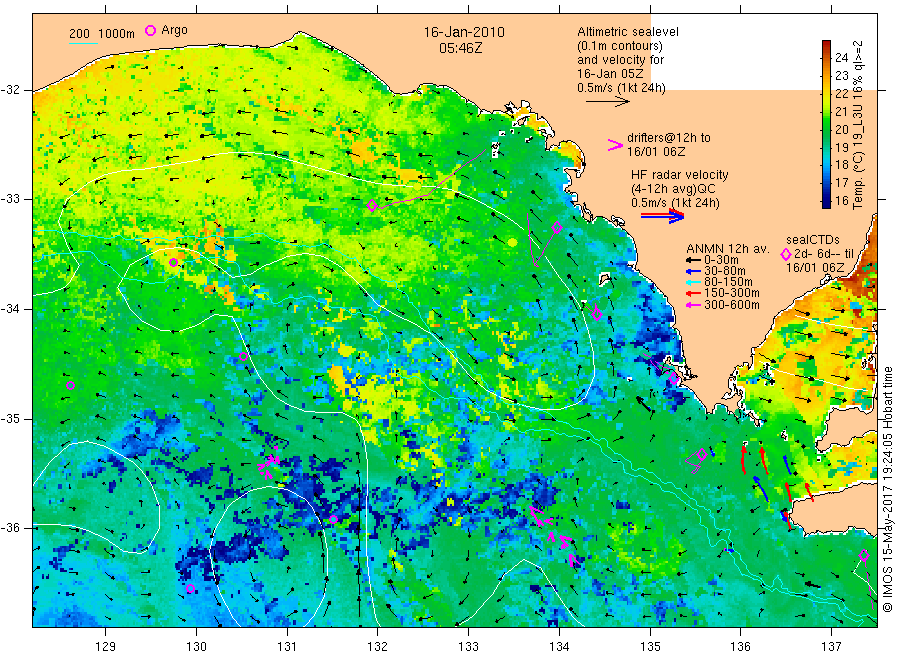Click the '(0.1m contours)' text

point(620,46)
